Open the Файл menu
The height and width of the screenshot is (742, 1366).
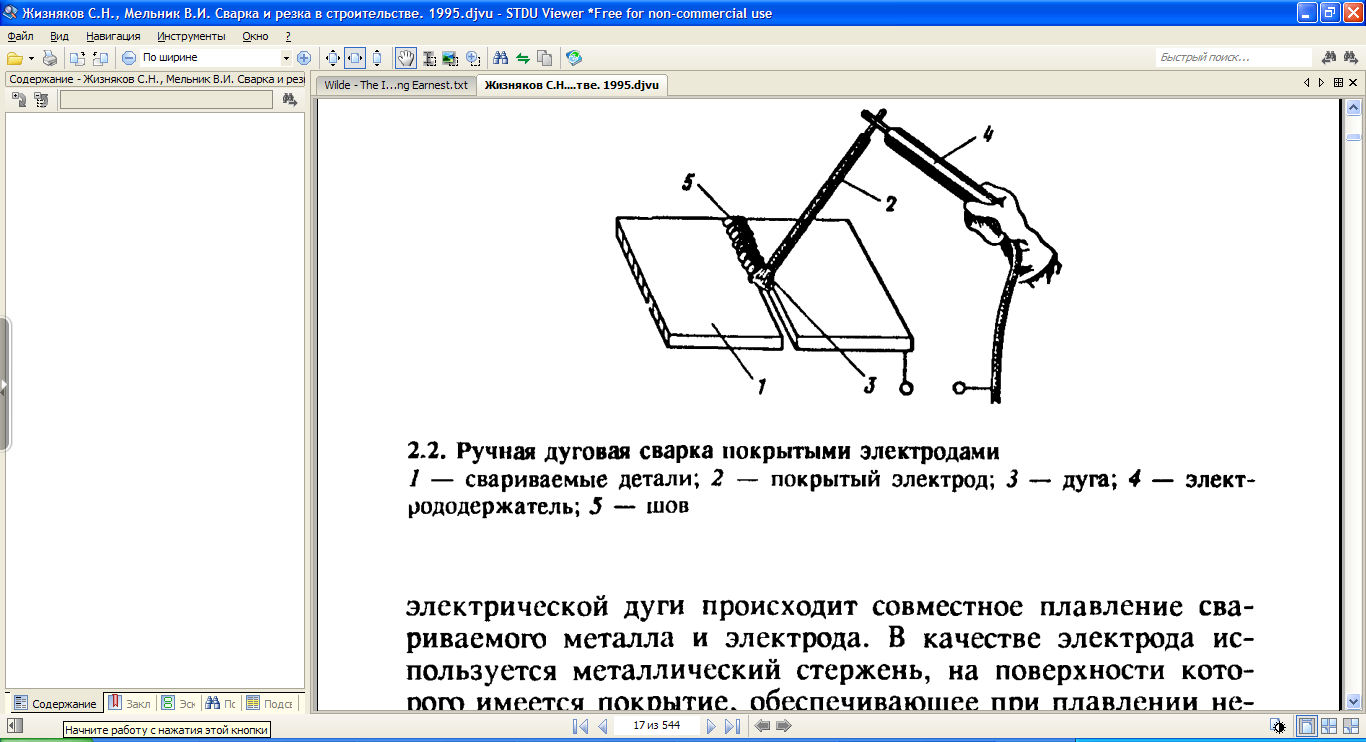(20, 36)
